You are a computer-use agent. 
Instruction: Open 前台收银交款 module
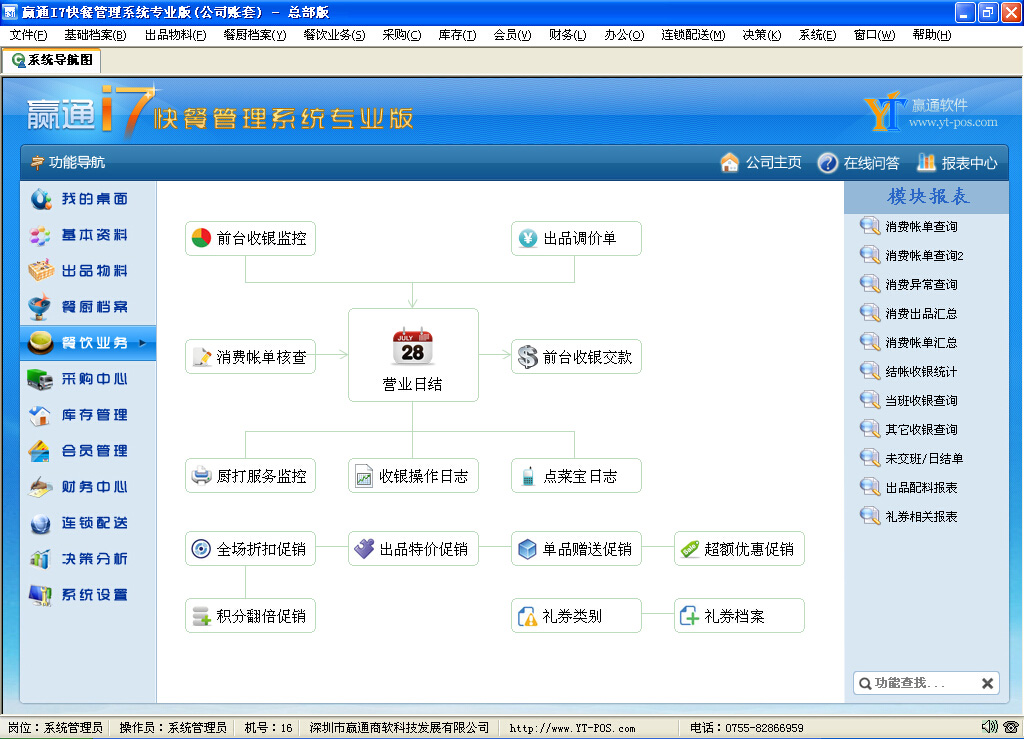point(576,356)
